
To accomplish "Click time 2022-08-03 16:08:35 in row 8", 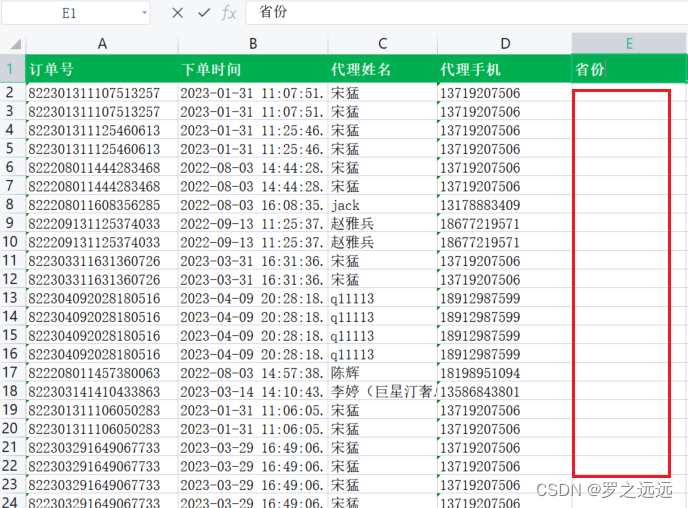I will pyautogui.click(x=253, y=205).
